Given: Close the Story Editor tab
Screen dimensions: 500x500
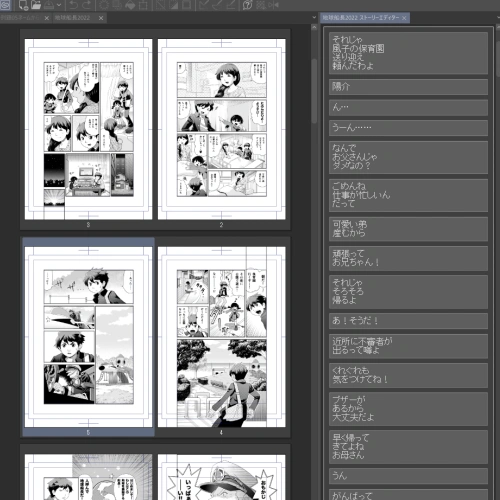Looking at the screenshot, I should point(404,18).
